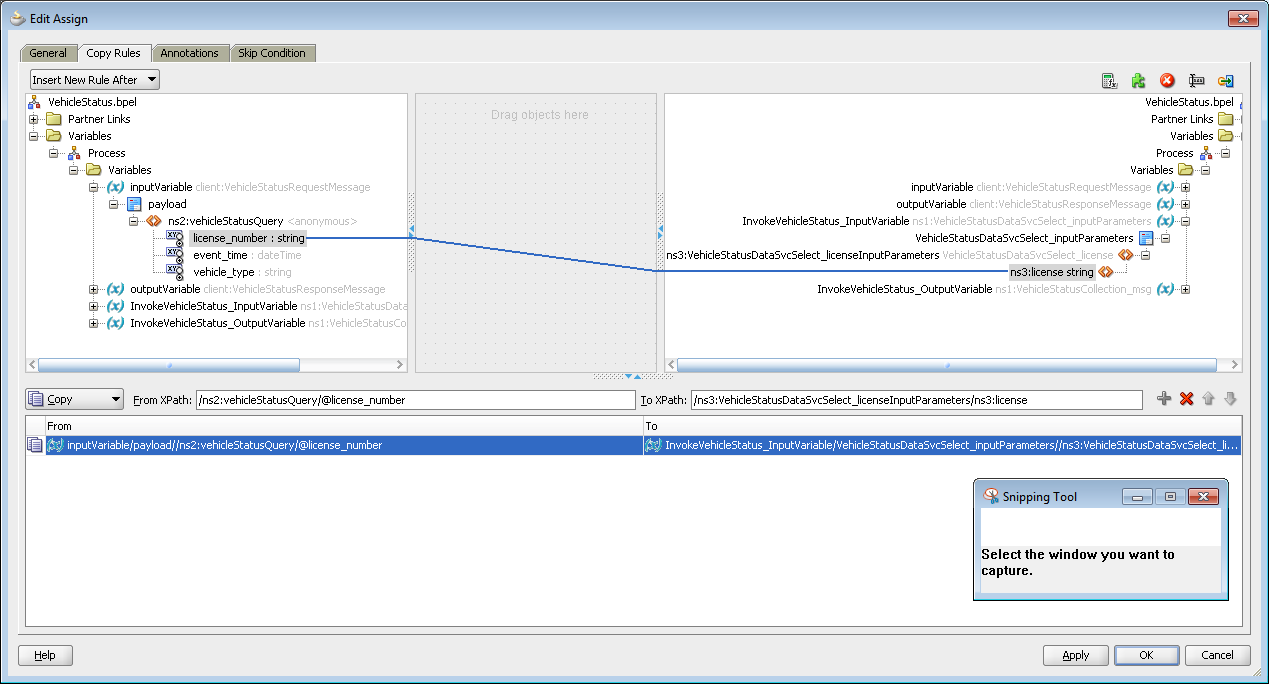Collapse Process node in the source tree
1269x684 pixels.
coord(54,153)
